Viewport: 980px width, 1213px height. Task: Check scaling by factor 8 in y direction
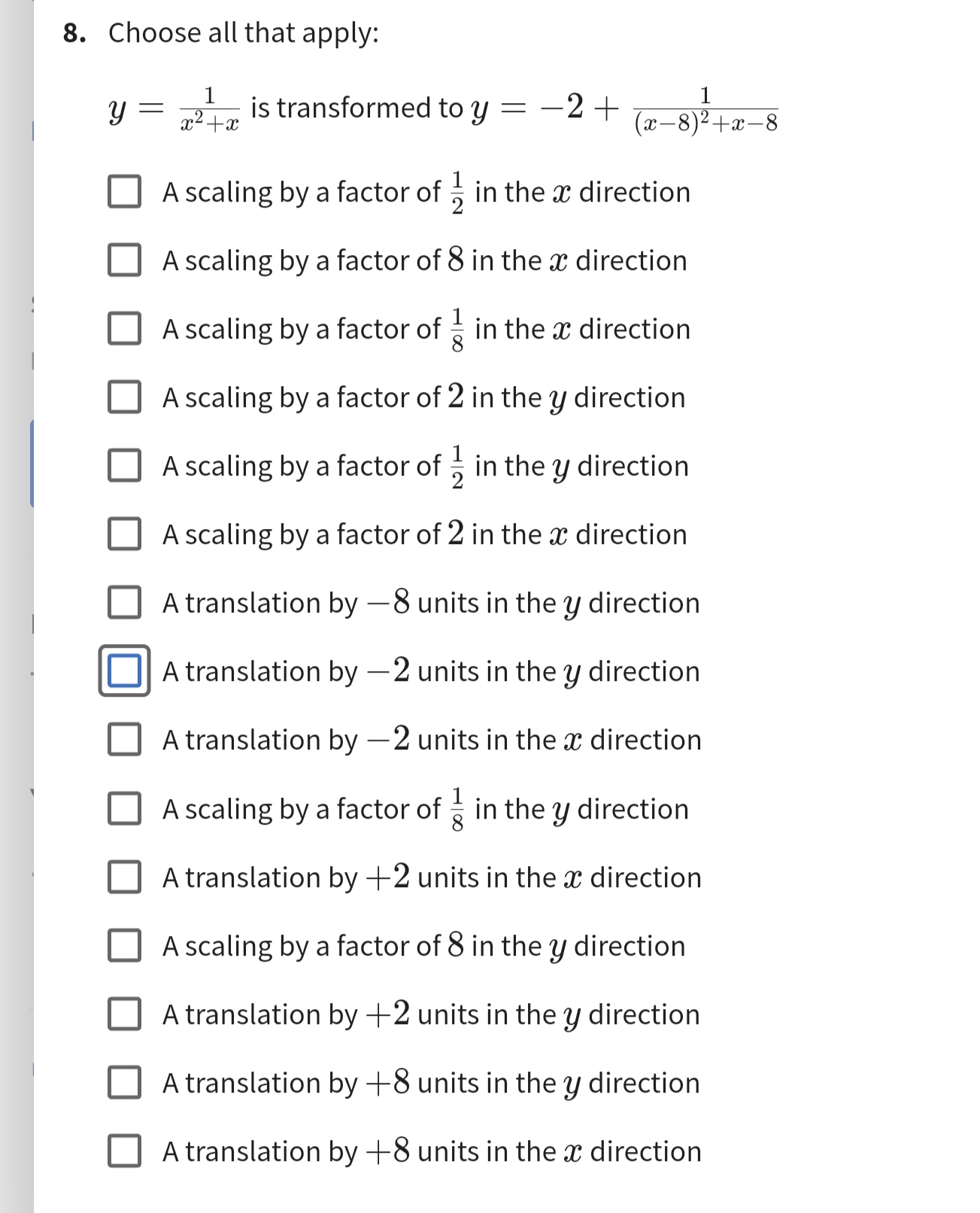pyautogui.click(x=126, y=946)
